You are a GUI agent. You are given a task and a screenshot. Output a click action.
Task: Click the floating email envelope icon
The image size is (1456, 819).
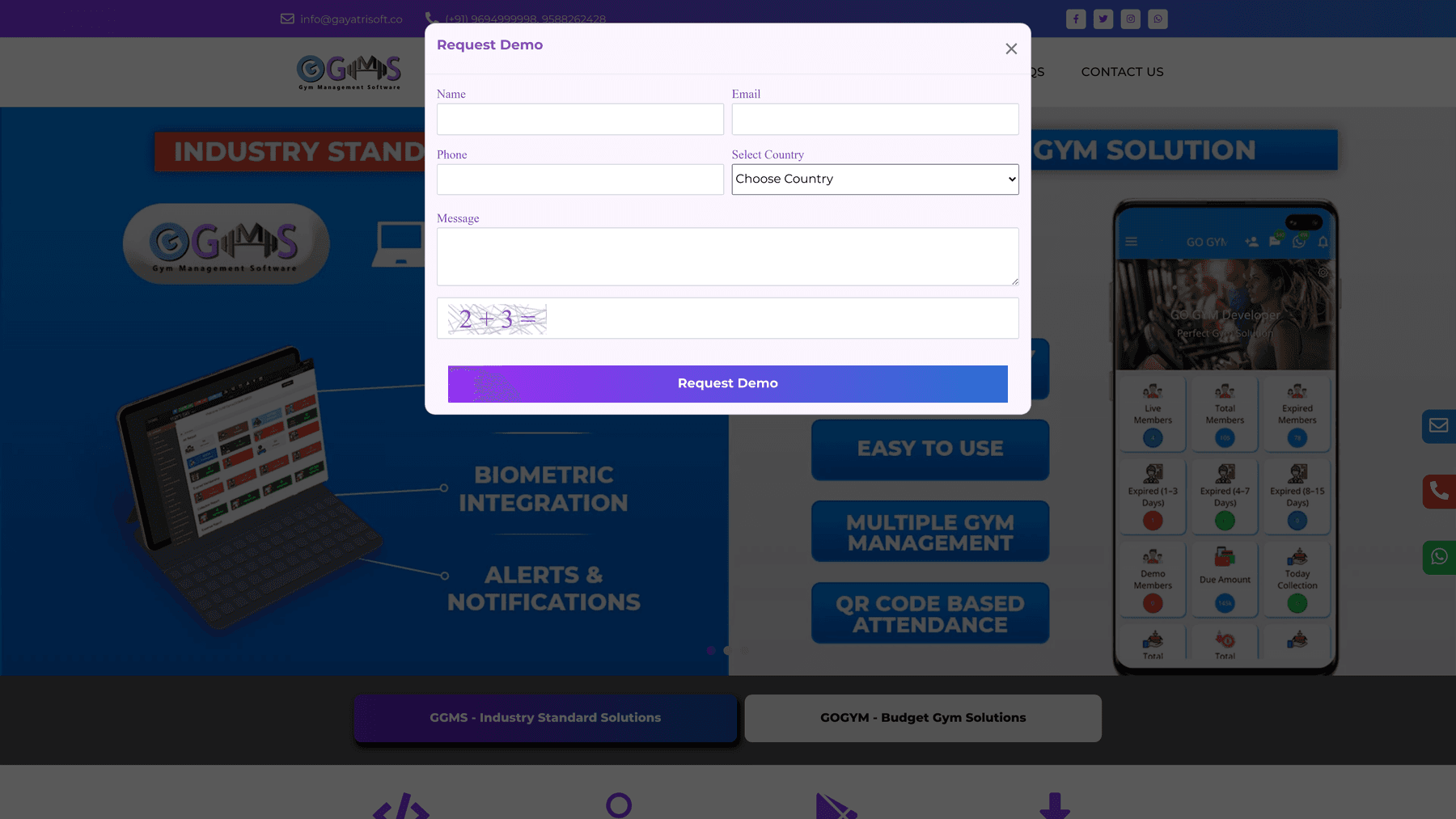click(1438, 426)
